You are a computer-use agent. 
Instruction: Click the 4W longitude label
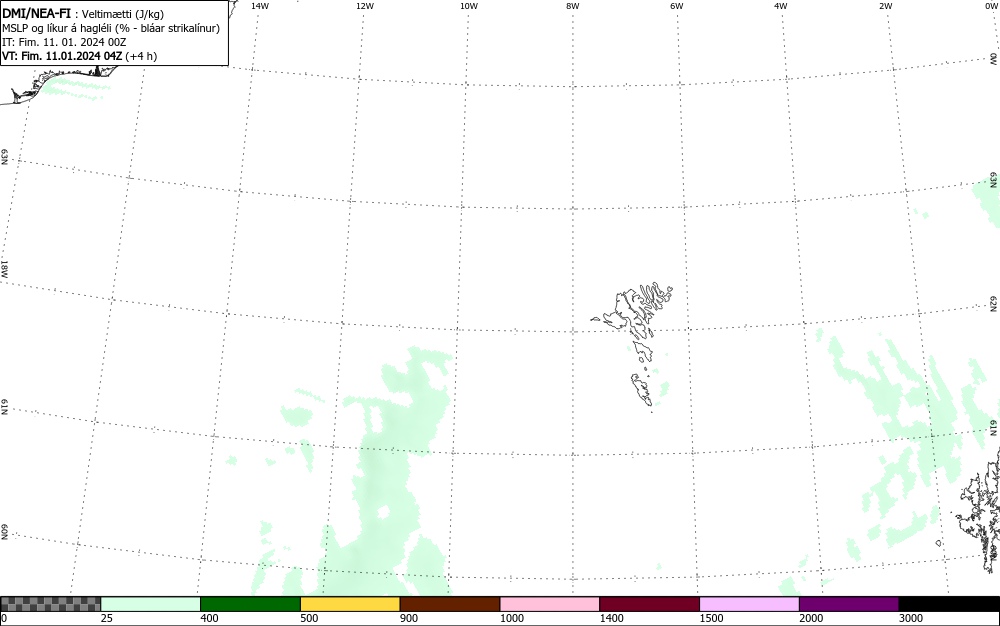781,6
